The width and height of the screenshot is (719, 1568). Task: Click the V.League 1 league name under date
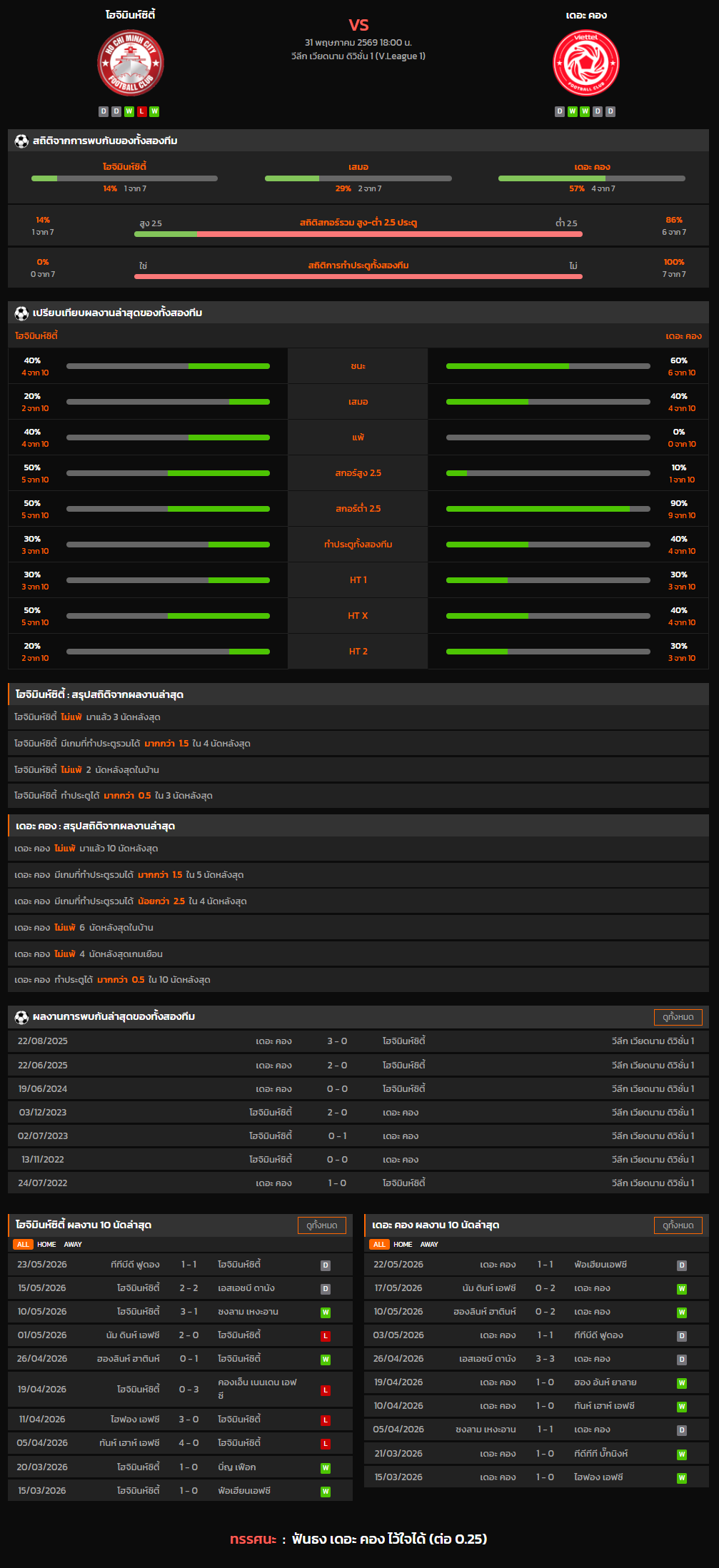(358, 56)
